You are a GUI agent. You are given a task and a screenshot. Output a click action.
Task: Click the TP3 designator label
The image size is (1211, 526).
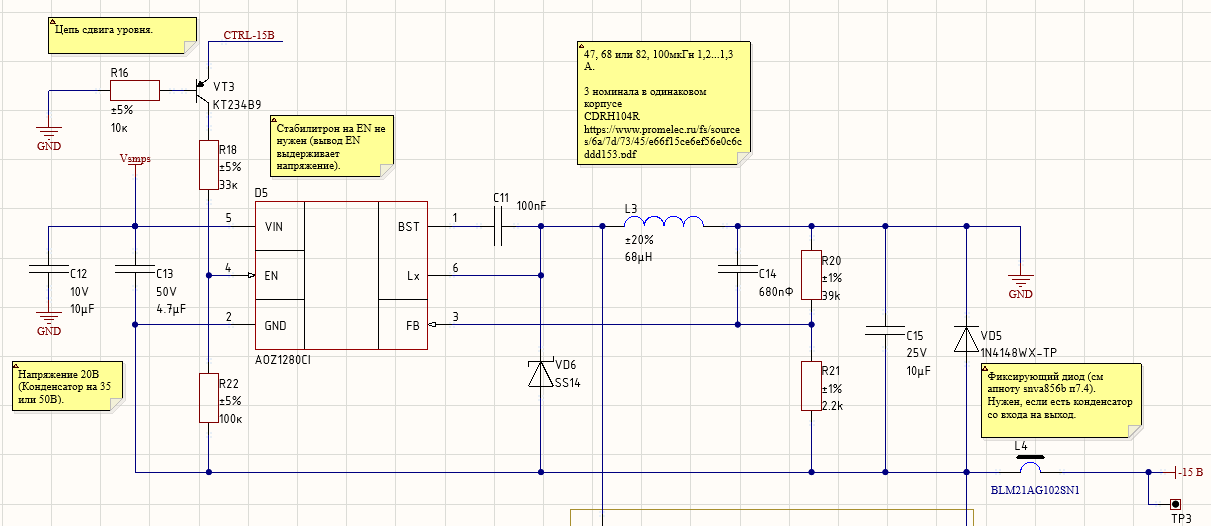[1181, 519]
